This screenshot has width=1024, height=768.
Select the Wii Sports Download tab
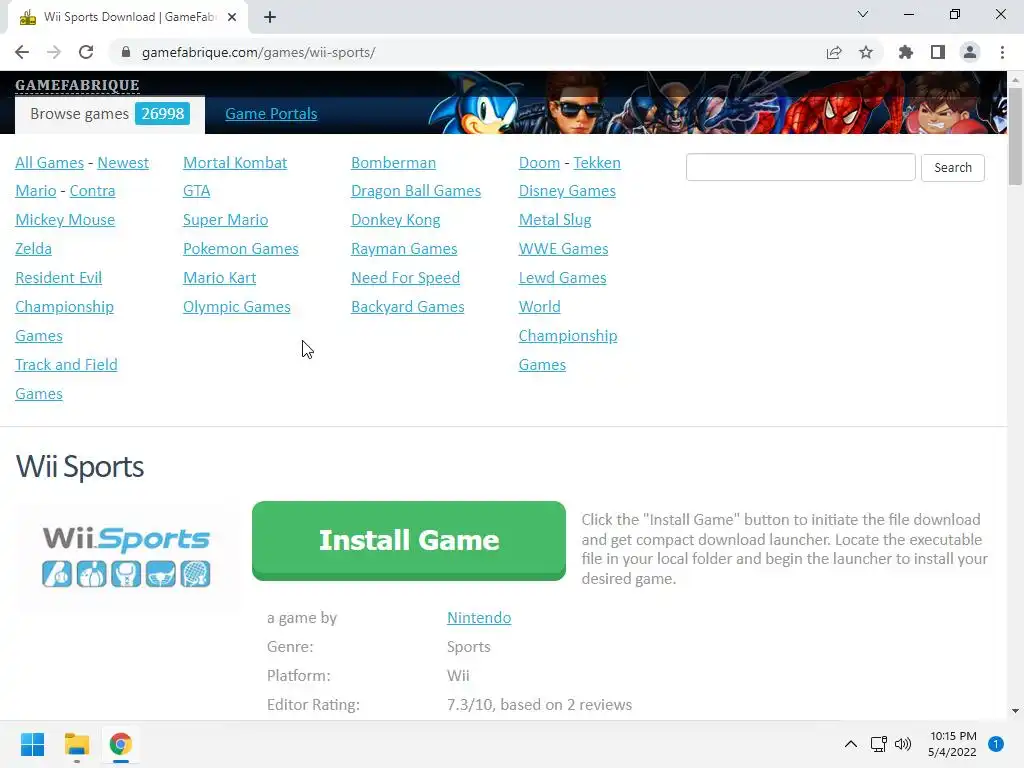click(x=128, y=17)
